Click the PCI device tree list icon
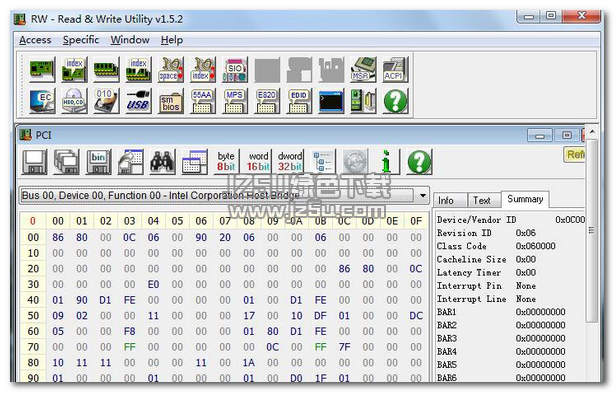Image resolution: width=615 pixels, height=393 pixels. click(x=324, y=162)
